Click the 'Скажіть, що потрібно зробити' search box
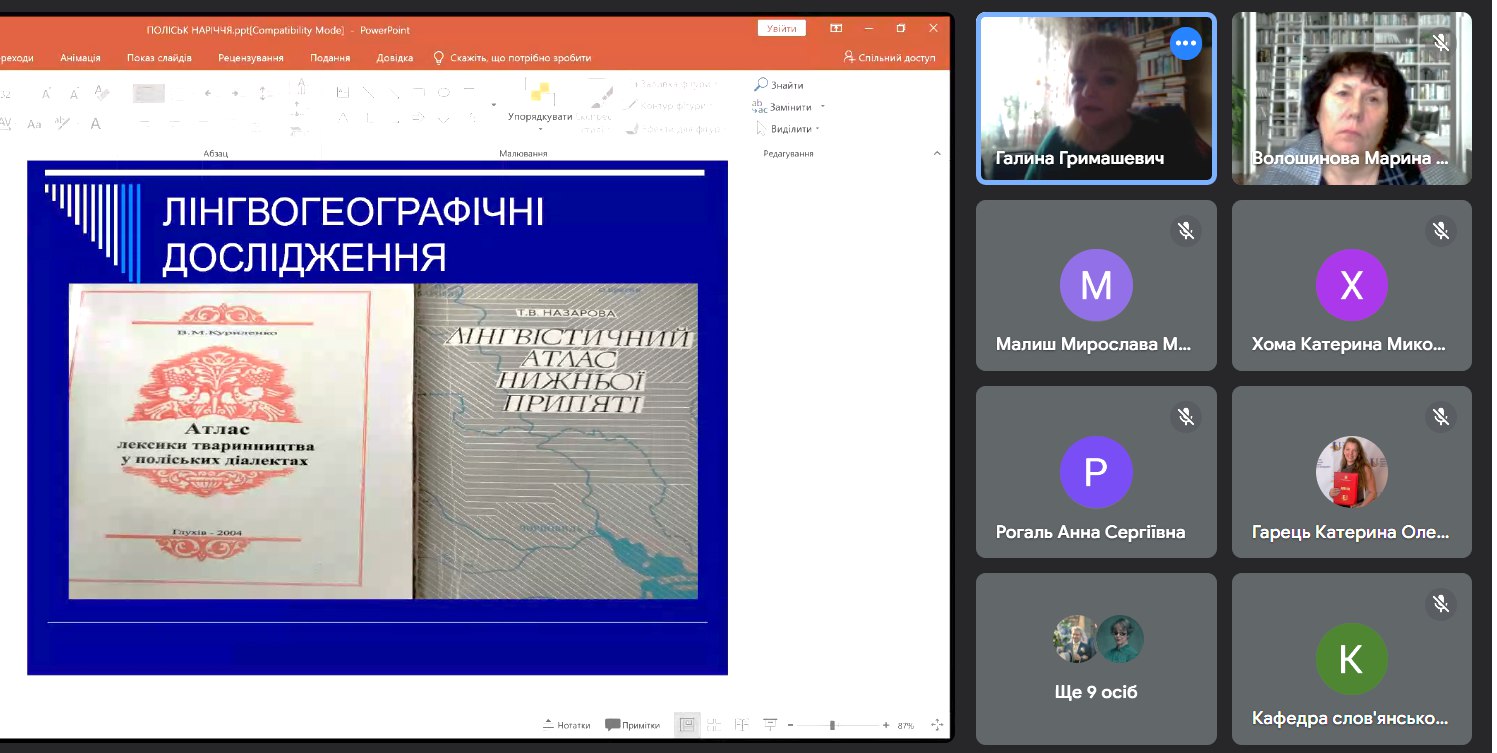This screenshot has width=1497, height=753. (512, 58)
